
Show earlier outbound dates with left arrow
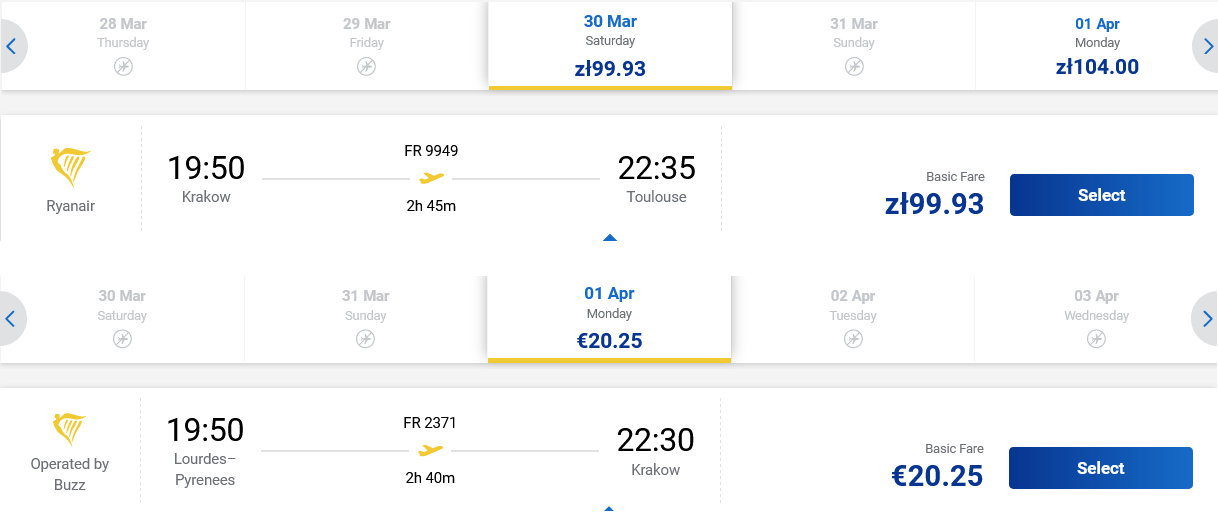click(11, 46)
